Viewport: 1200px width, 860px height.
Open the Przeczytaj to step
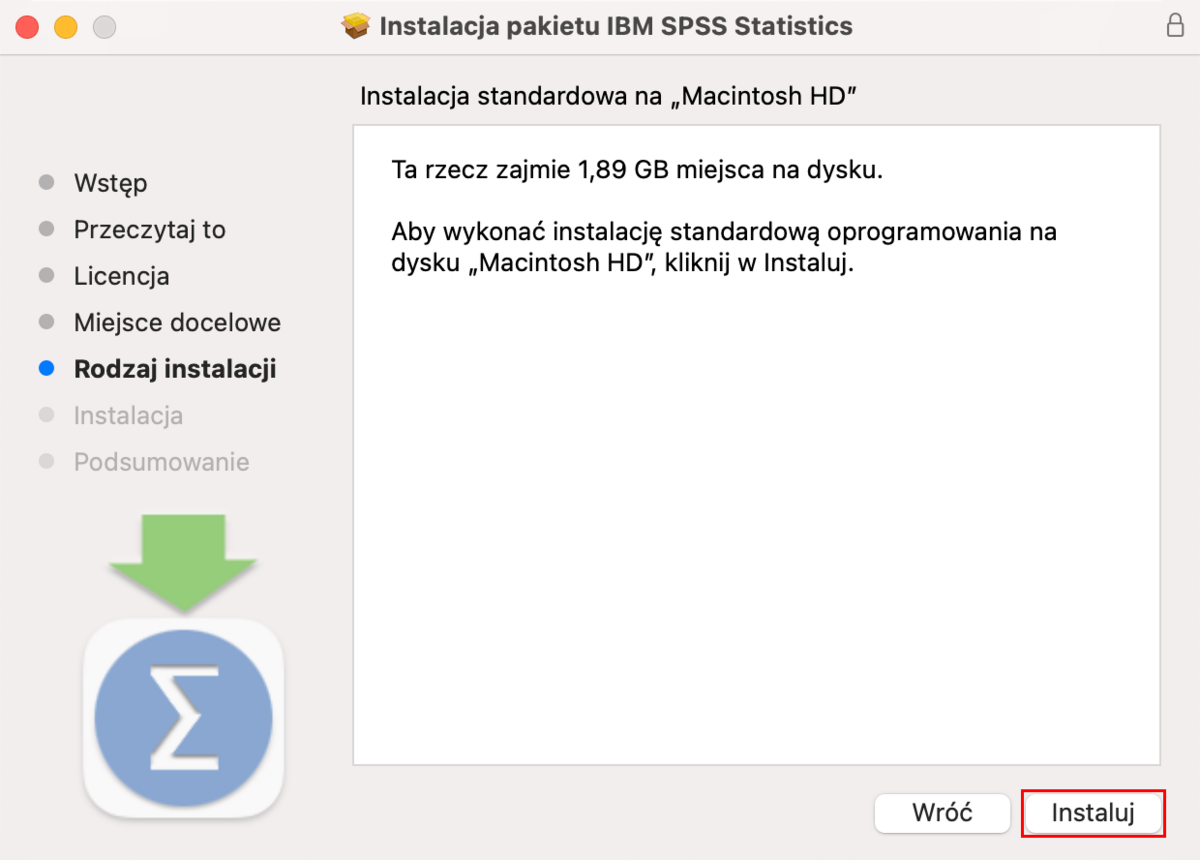point(149,230)
